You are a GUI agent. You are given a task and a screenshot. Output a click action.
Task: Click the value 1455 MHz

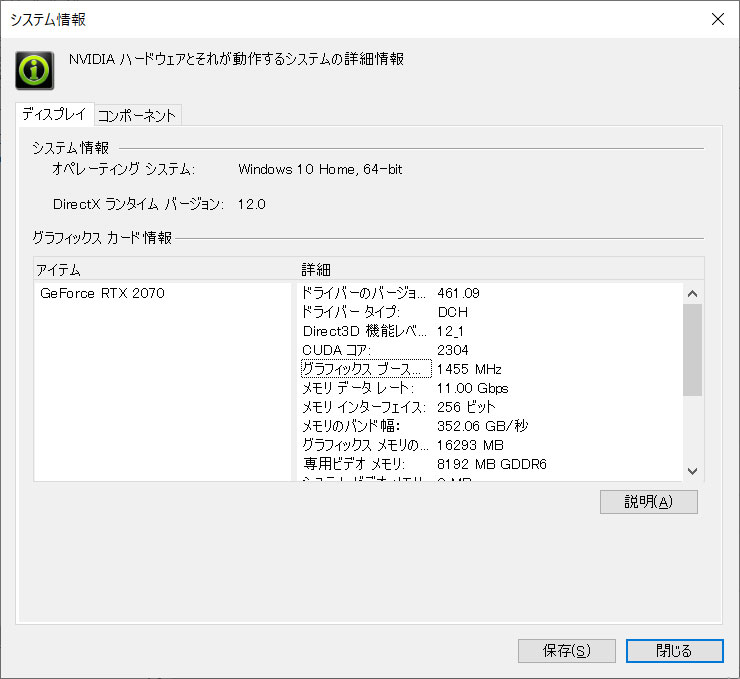469,369
